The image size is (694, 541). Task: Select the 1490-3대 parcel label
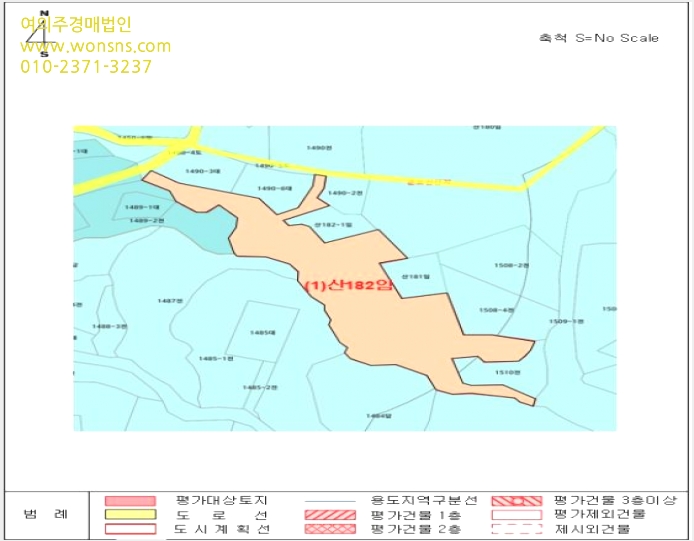pyautogui.click(x=202, y=171)
